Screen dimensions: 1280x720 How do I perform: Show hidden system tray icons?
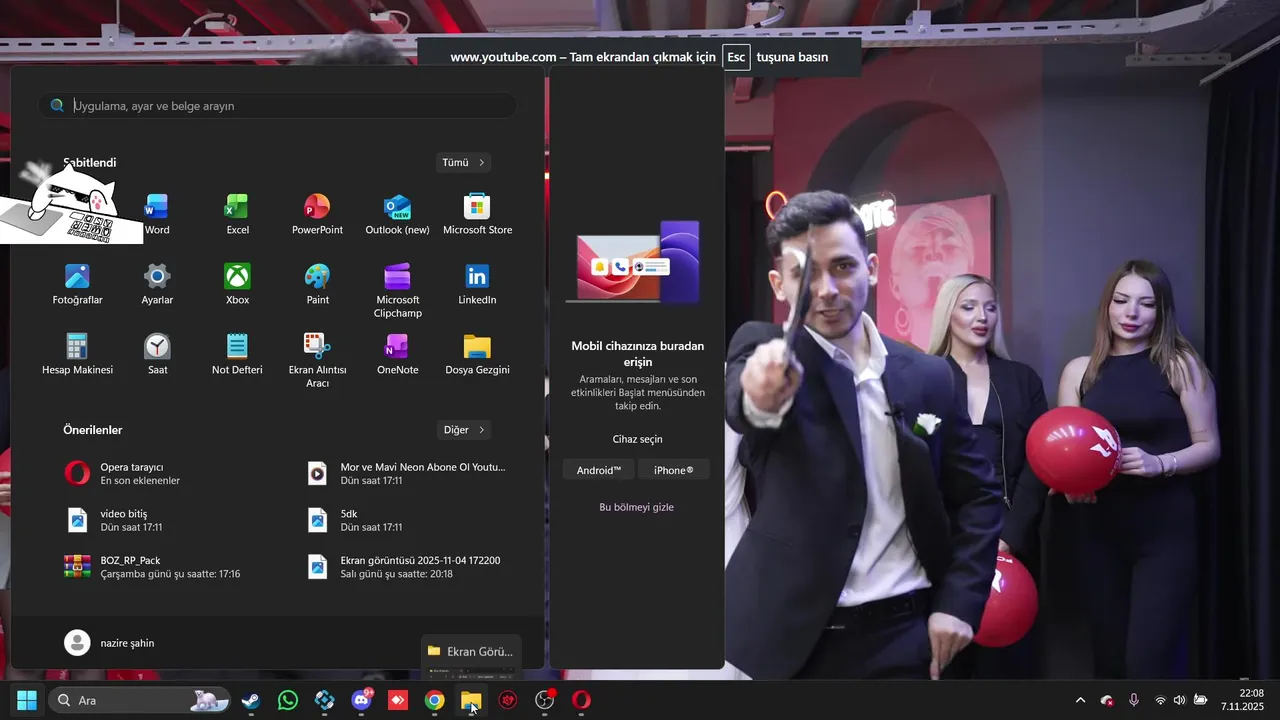pos(1080,700)
